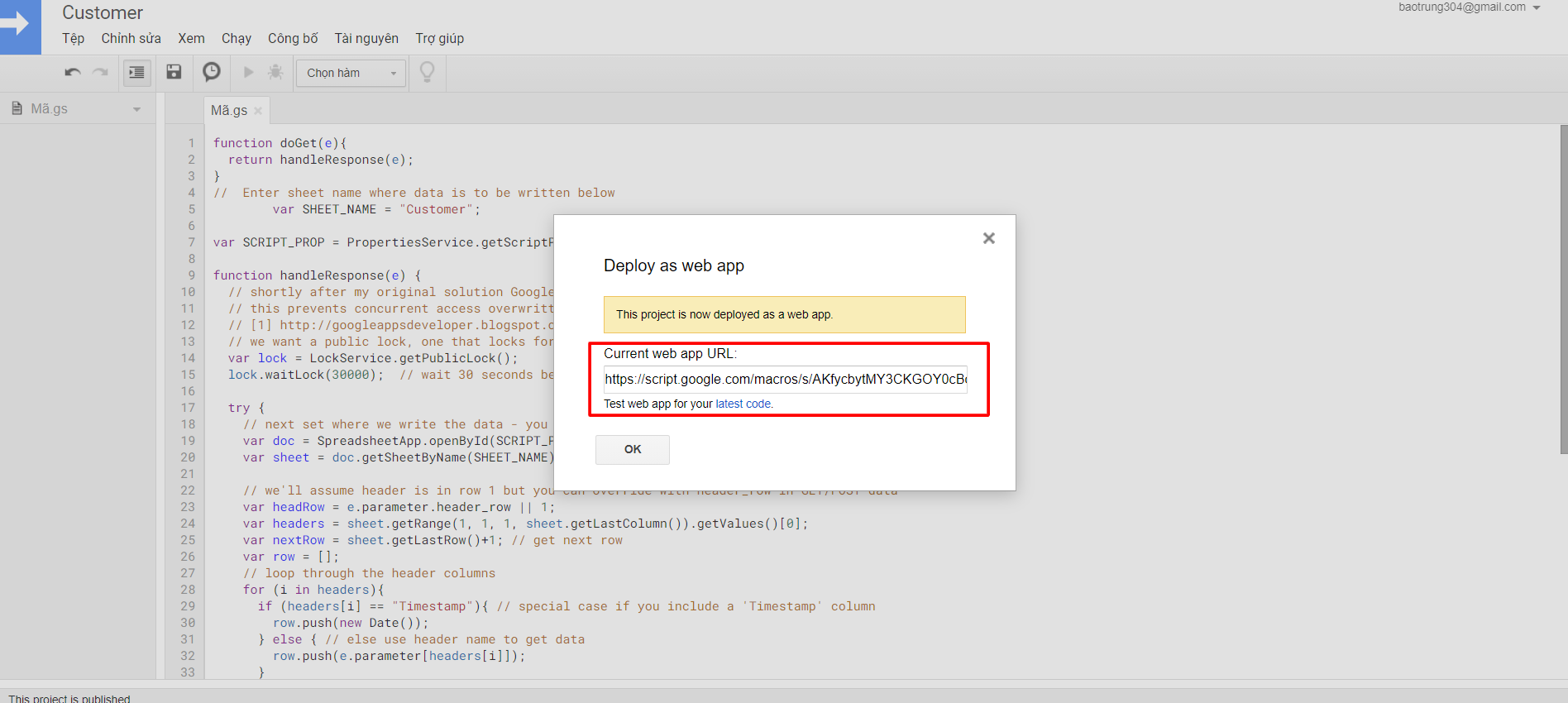The height and width of the screenshot is (703, 1568).
Task: Close the Deploy as web app dialog
Action: click(988, 238)
